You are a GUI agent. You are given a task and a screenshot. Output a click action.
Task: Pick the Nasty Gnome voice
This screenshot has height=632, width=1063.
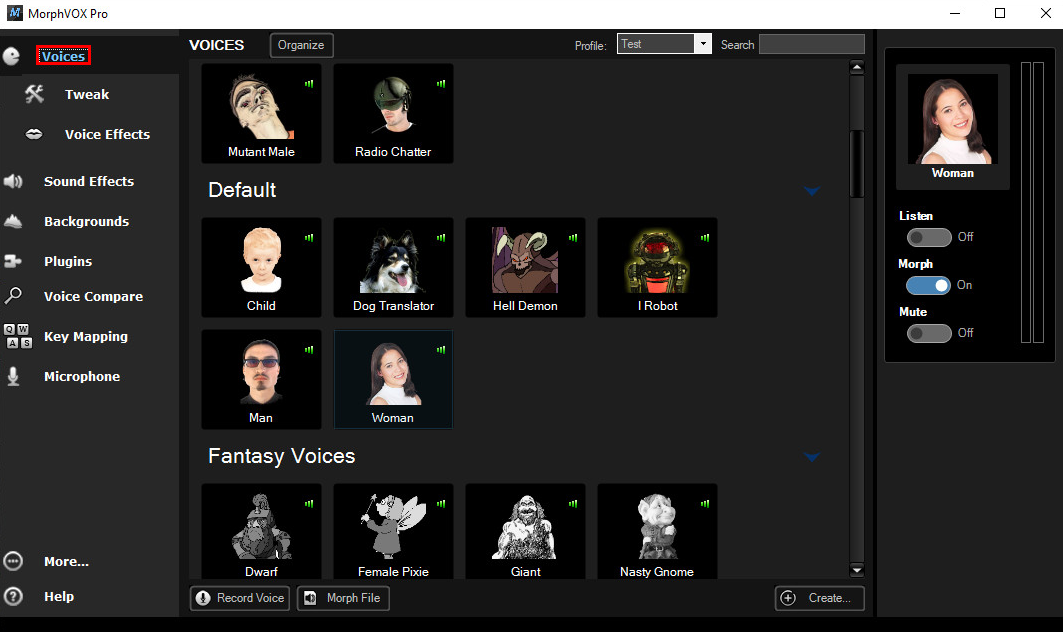click(x=657, y=531)
